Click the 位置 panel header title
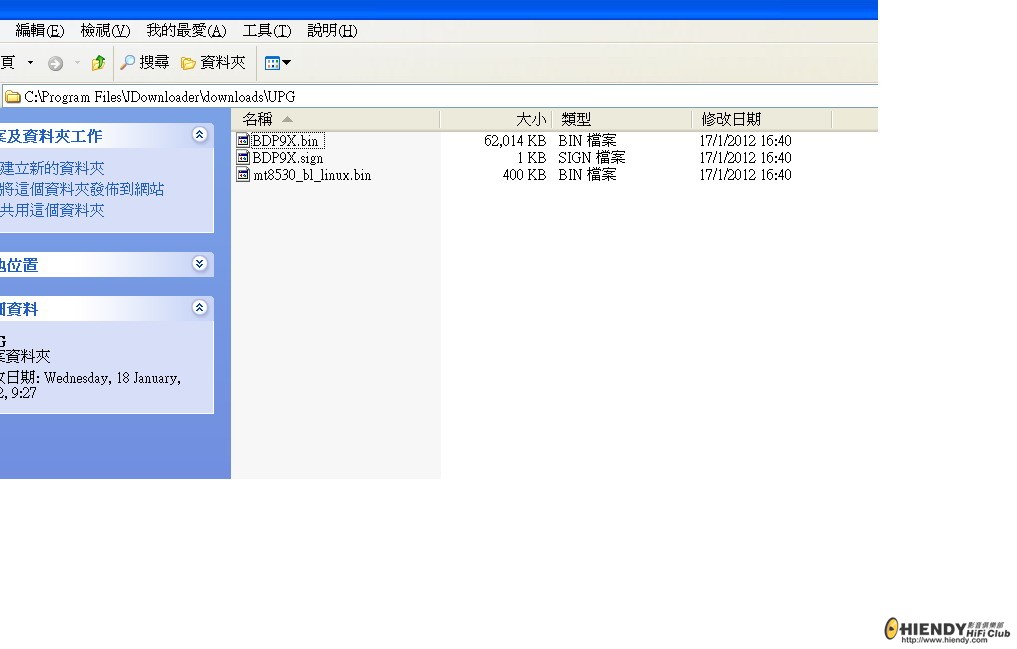 click(19, 265)
